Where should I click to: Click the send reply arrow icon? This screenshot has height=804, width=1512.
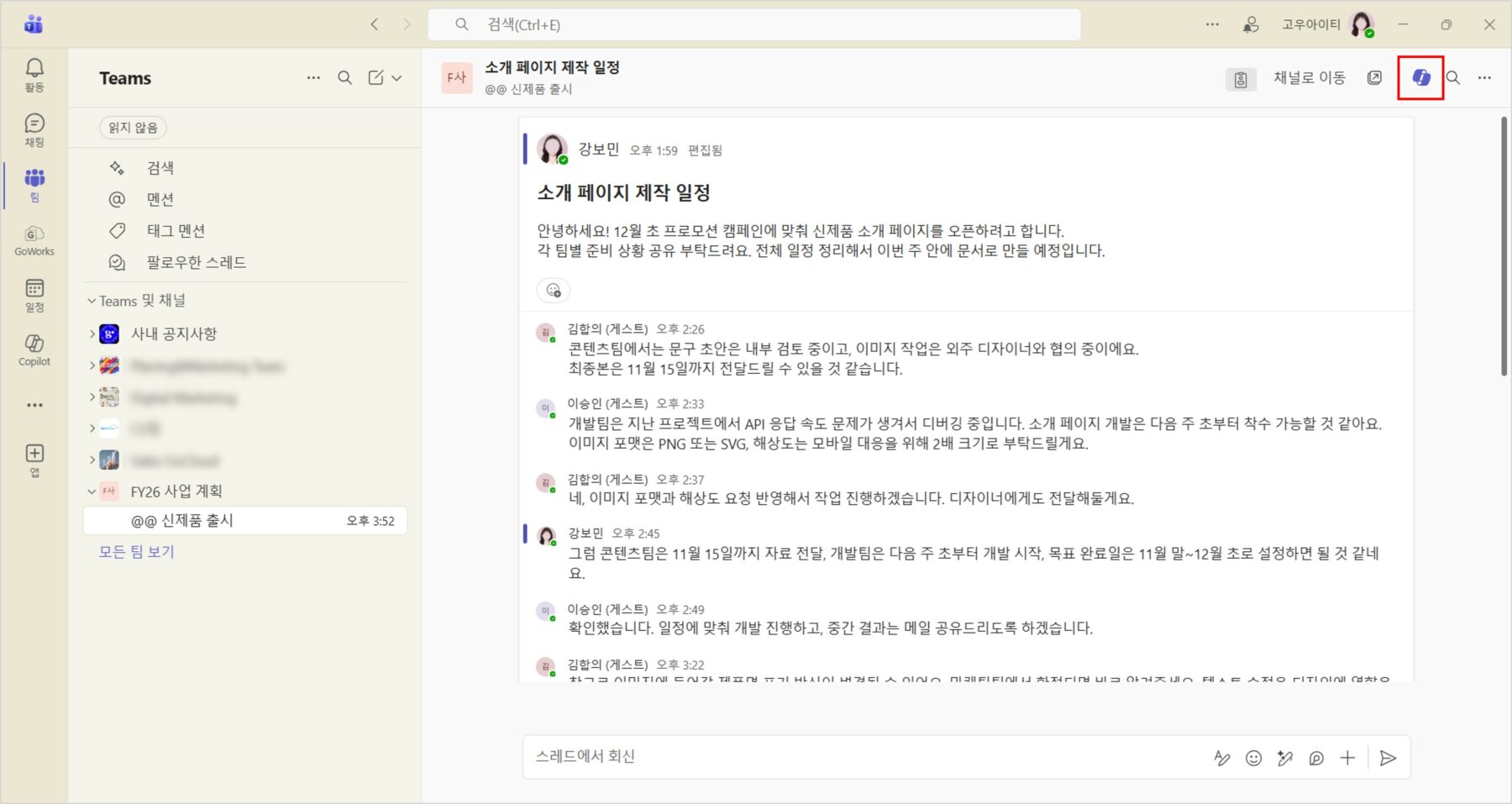coord(1388,758)
